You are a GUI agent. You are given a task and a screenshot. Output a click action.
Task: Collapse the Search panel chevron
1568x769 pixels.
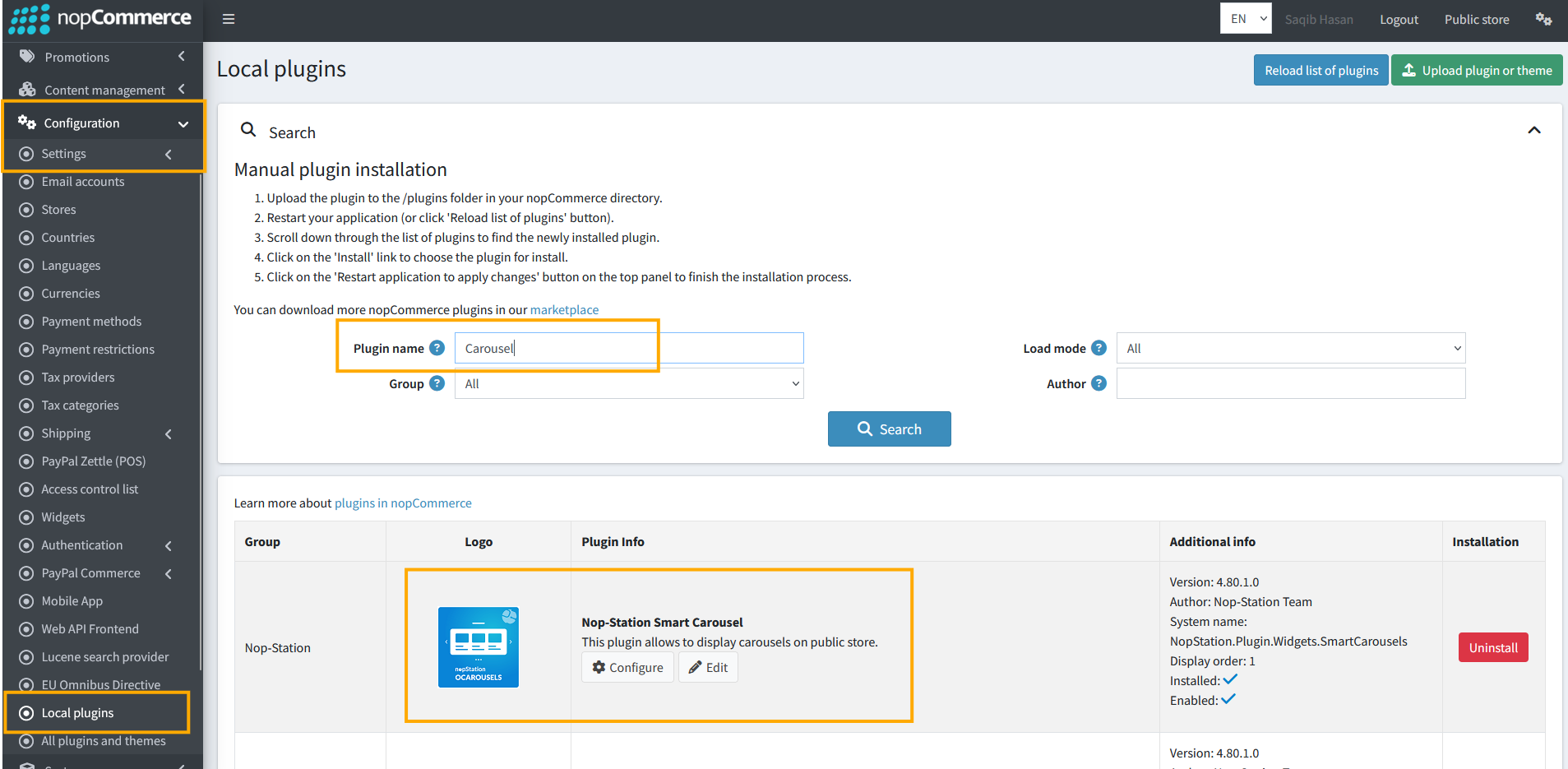coord(1534,131)
